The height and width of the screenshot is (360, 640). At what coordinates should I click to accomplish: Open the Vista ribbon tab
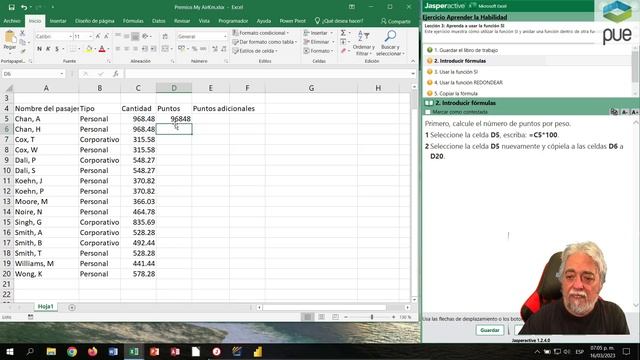coord(204,21)
